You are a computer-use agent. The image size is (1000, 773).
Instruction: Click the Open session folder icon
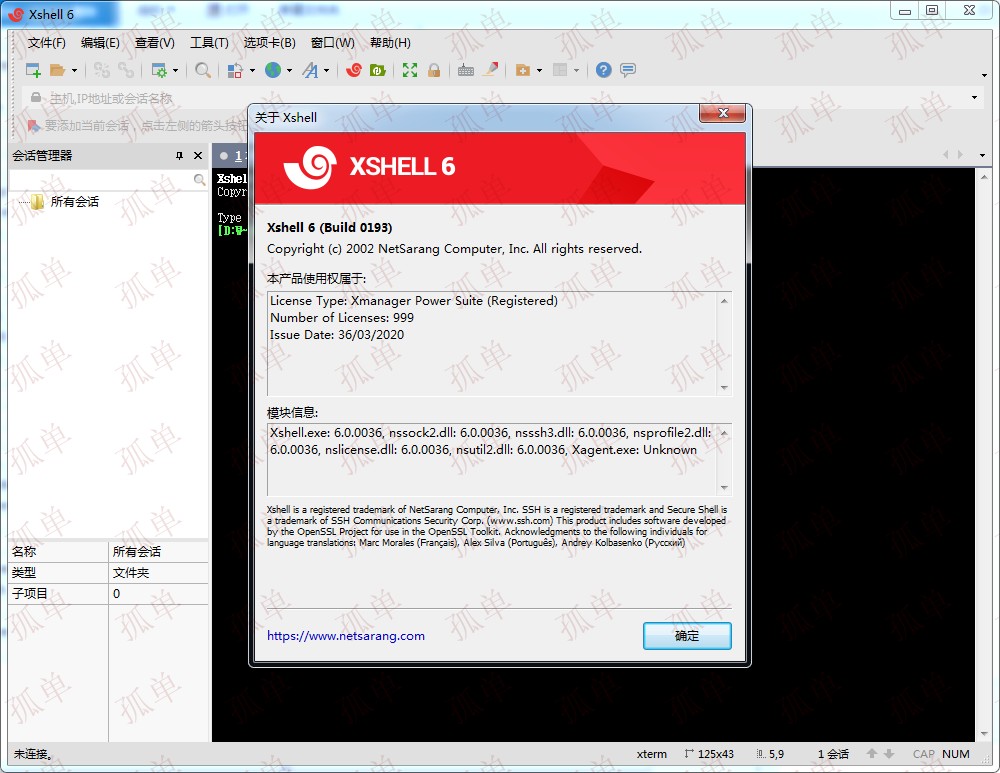(57, 70)
